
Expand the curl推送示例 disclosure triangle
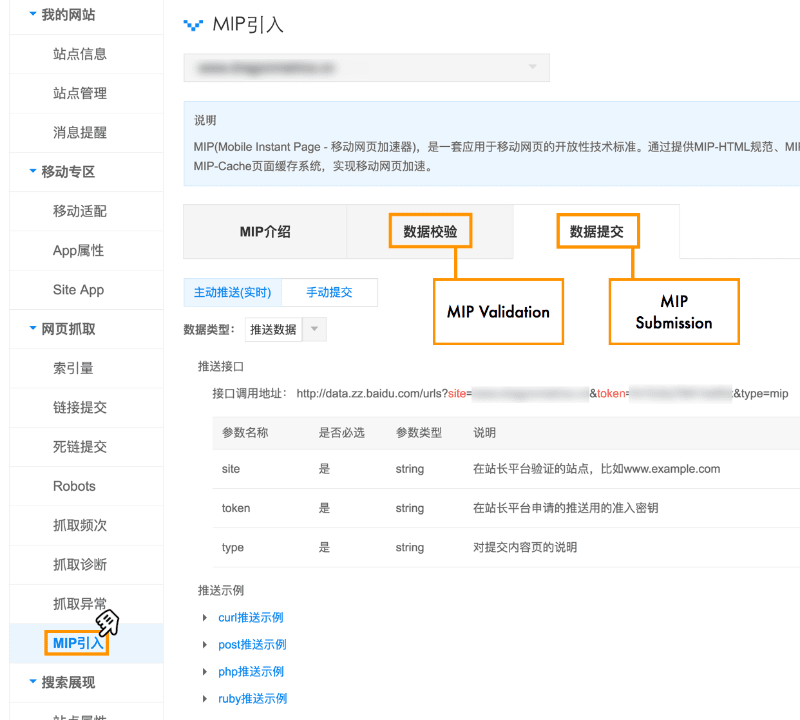tap(206, 617)
